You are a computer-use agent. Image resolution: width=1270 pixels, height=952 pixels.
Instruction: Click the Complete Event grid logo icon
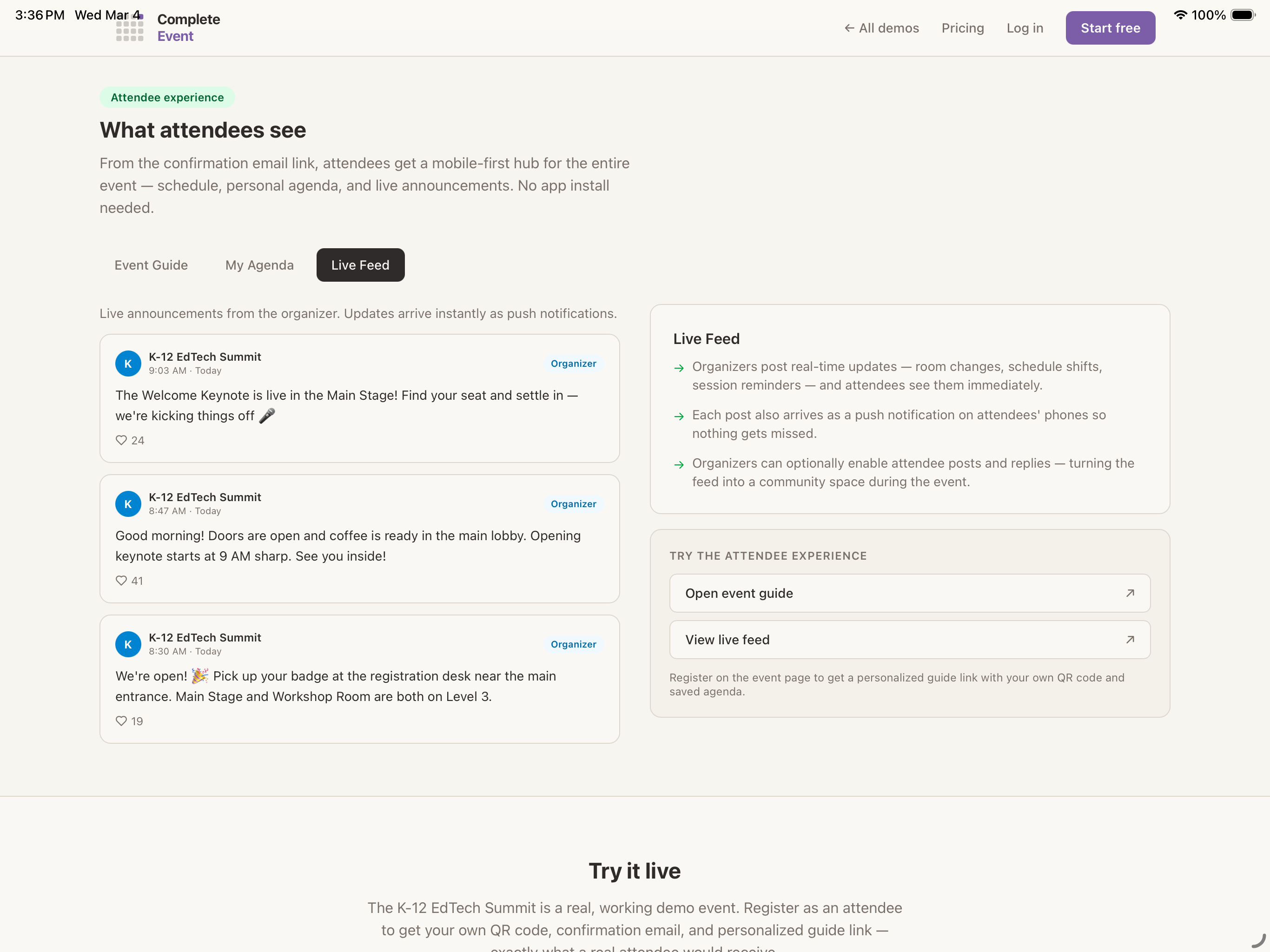[x=130, y=29]
